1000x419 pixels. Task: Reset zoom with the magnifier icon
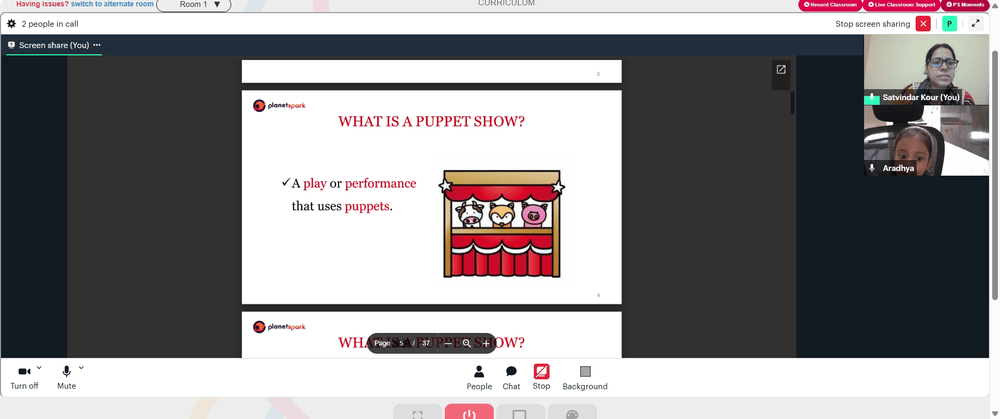pos(467,343)
